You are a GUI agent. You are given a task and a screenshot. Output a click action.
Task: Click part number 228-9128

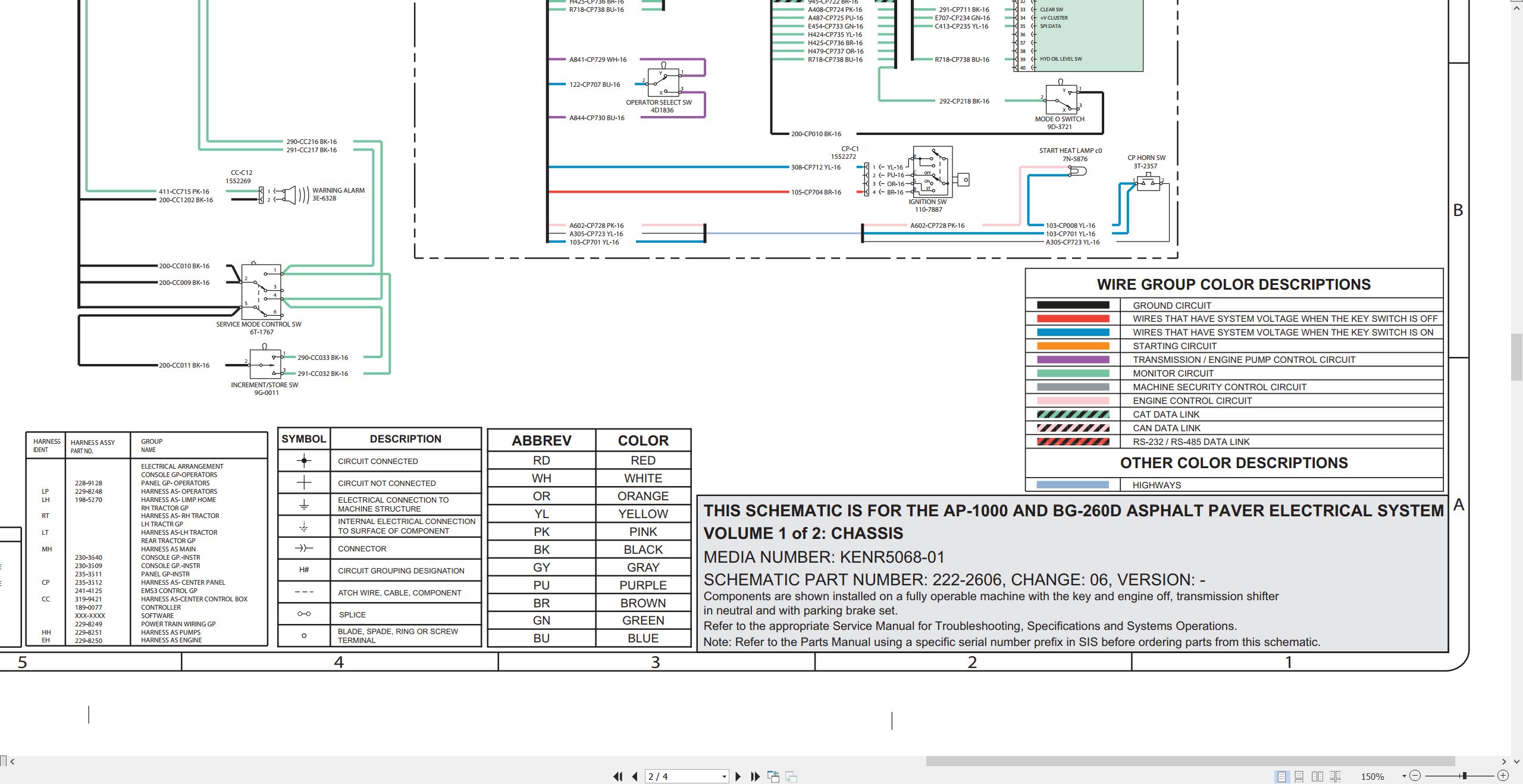click(x=89, y=483)
